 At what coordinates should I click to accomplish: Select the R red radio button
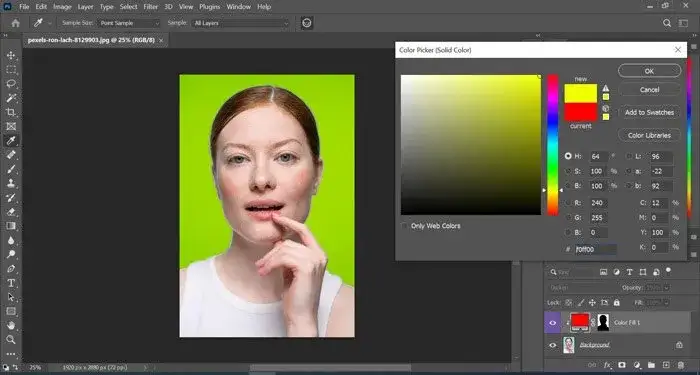pyautogui.click(x=568, y=203)
